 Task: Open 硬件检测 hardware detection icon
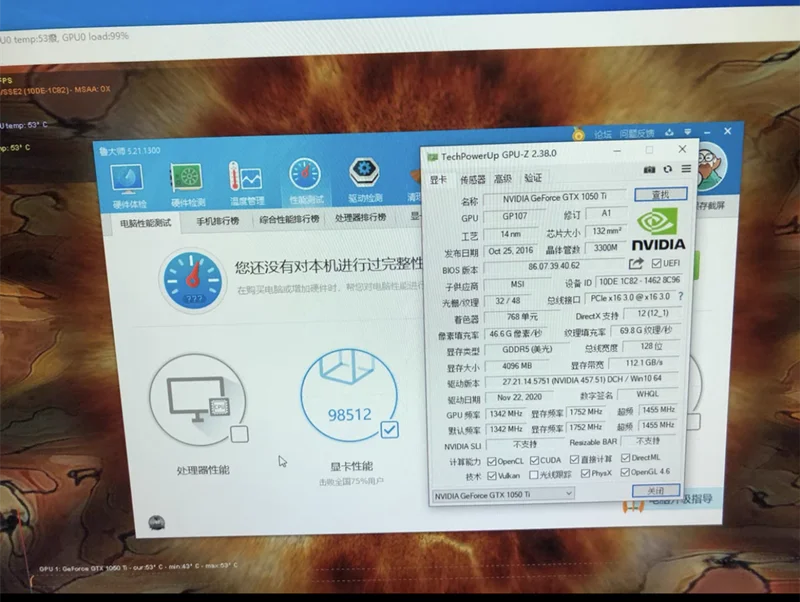pyautogui.click(x=187, y=185)
